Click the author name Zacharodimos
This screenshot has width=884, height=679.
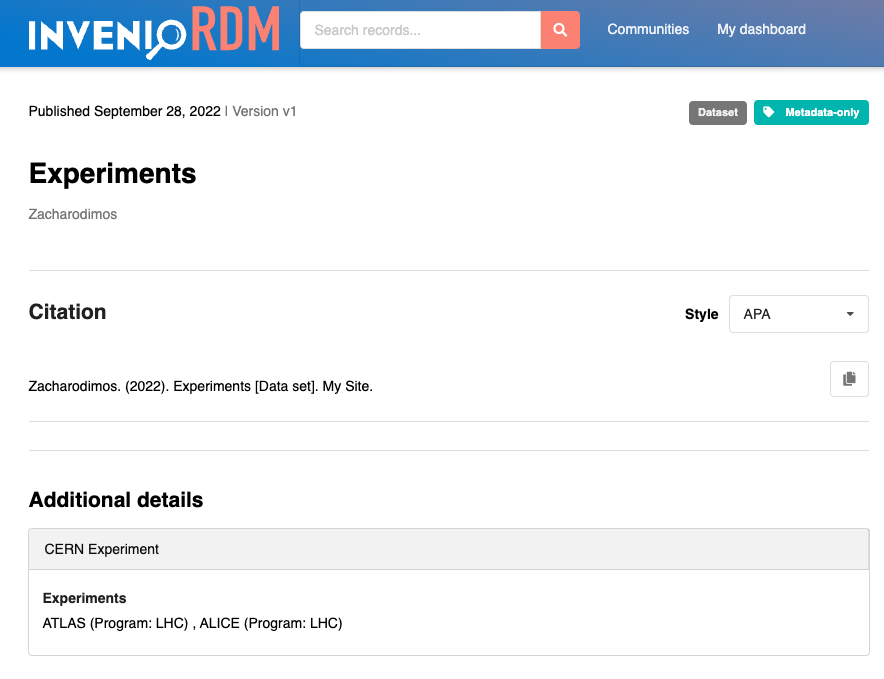coord(73,214)
